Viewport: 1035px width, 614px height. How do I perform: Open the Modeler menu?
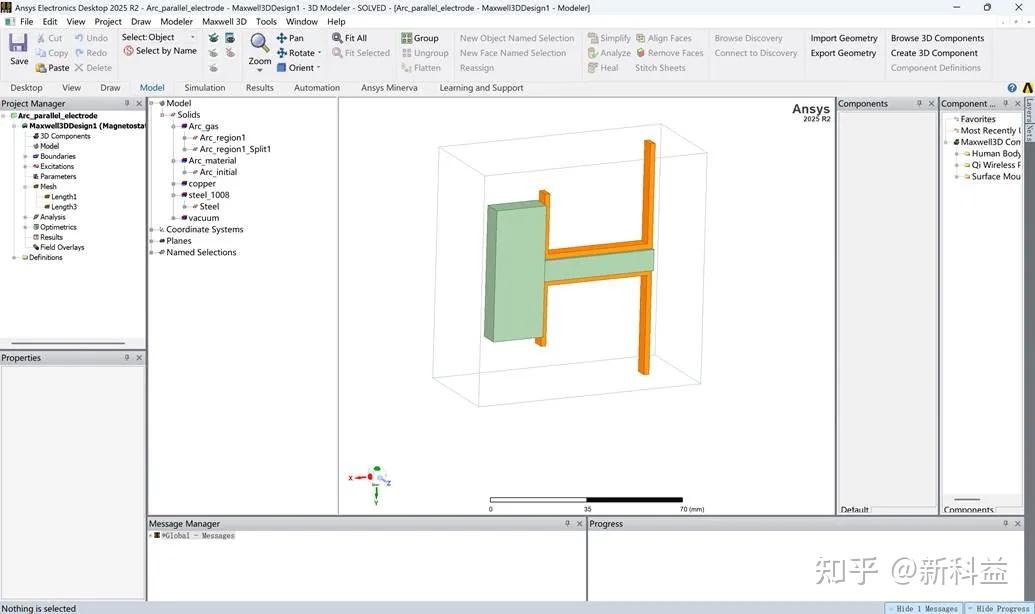click(176, 21)
